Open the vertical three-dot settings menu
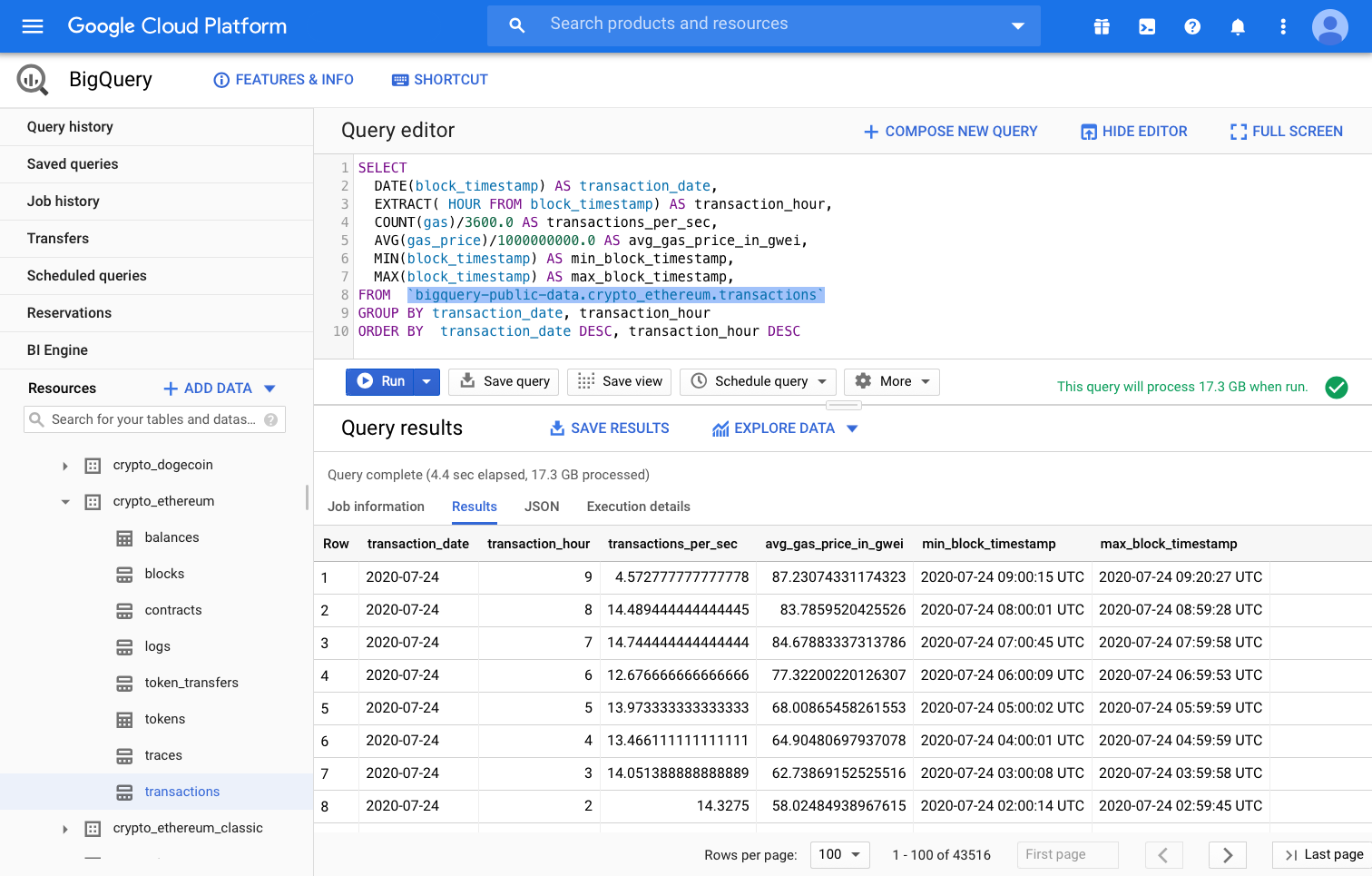Image resolution: width=1372 pixels, height=876 pixels. [1283, 26]
